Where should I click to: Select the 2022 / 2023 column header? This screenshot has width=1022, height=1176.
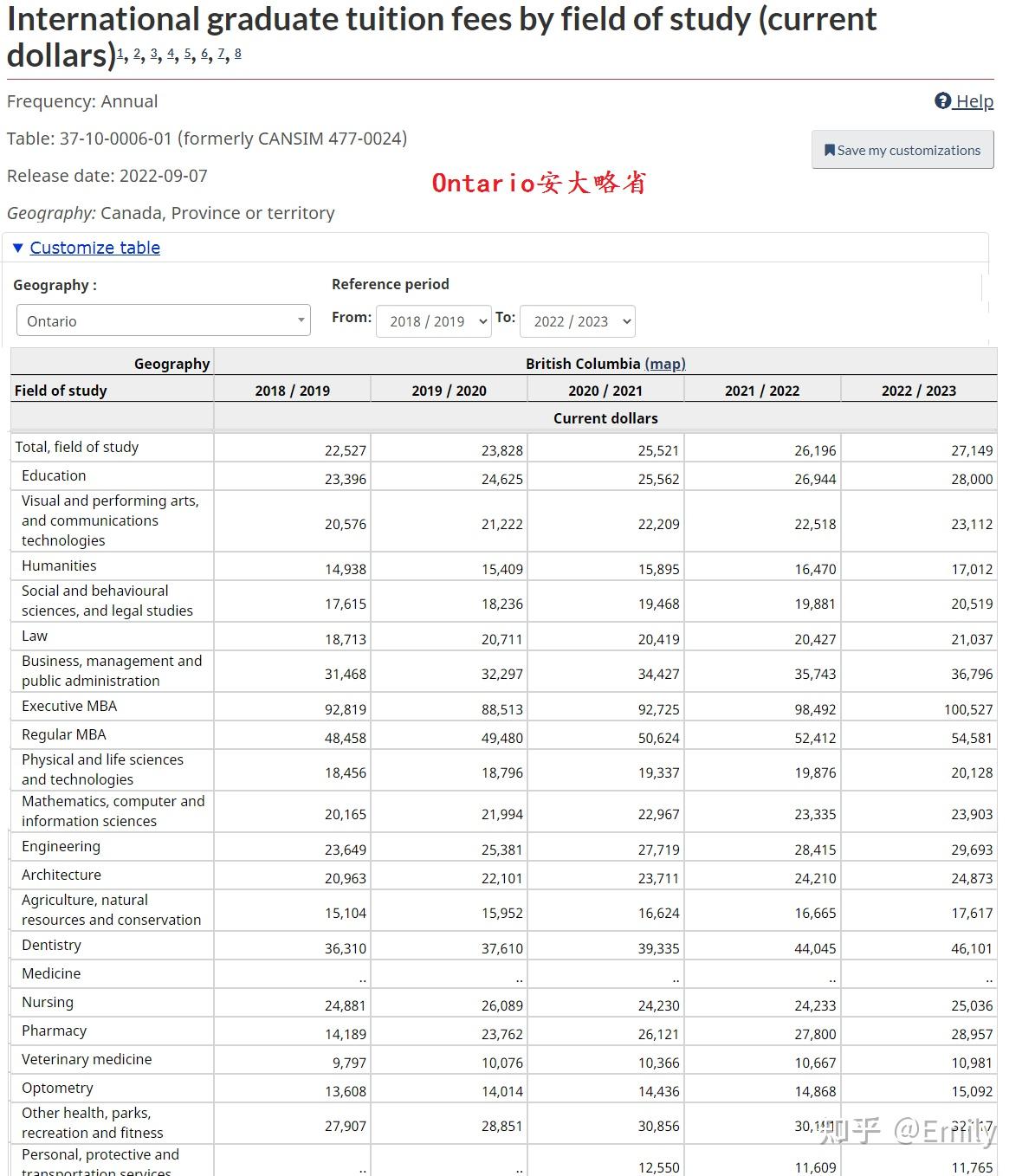tap(918, 391)
